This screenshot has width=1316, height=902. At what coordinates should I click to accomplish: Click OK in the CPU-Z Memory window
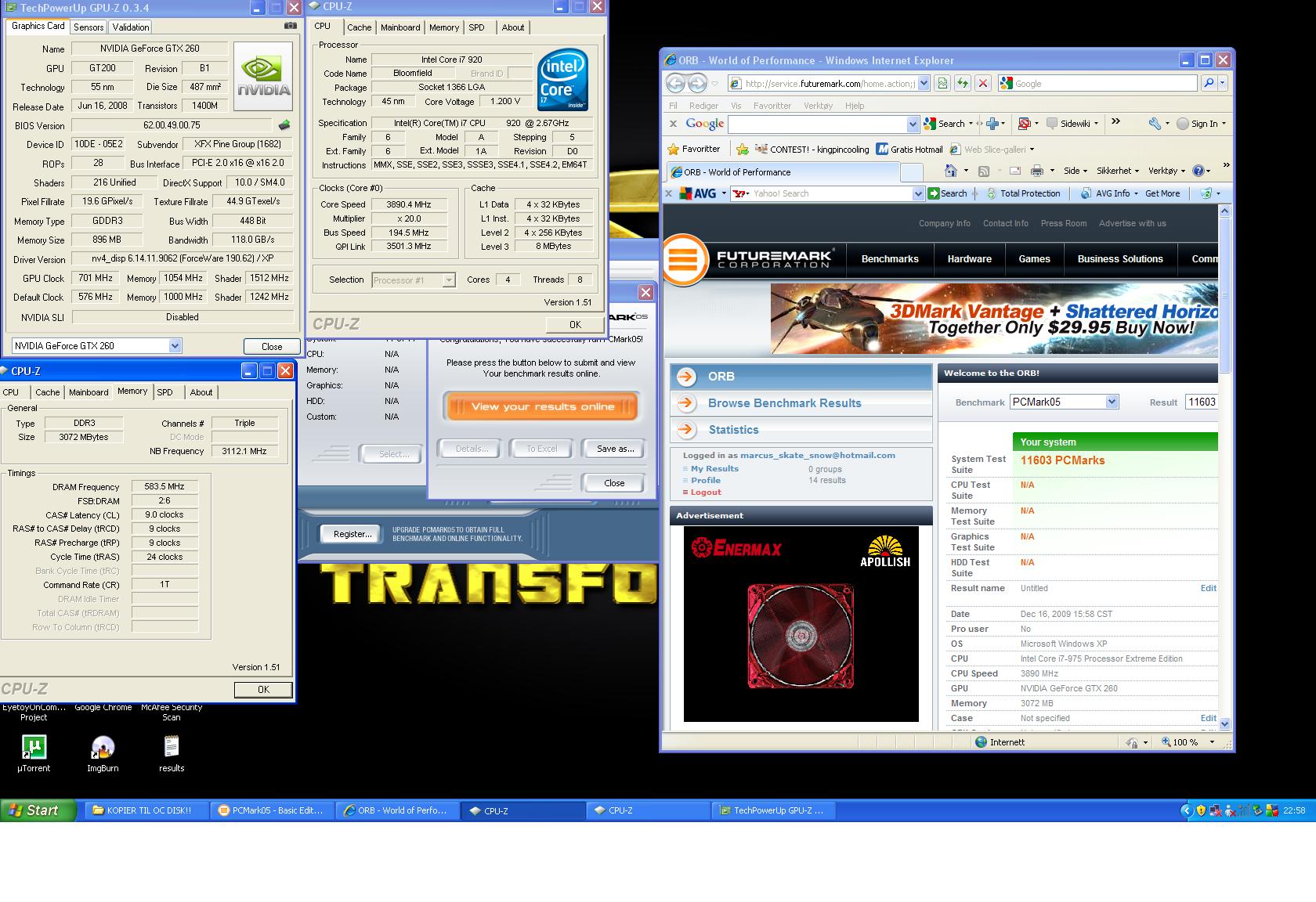(263, 689)
